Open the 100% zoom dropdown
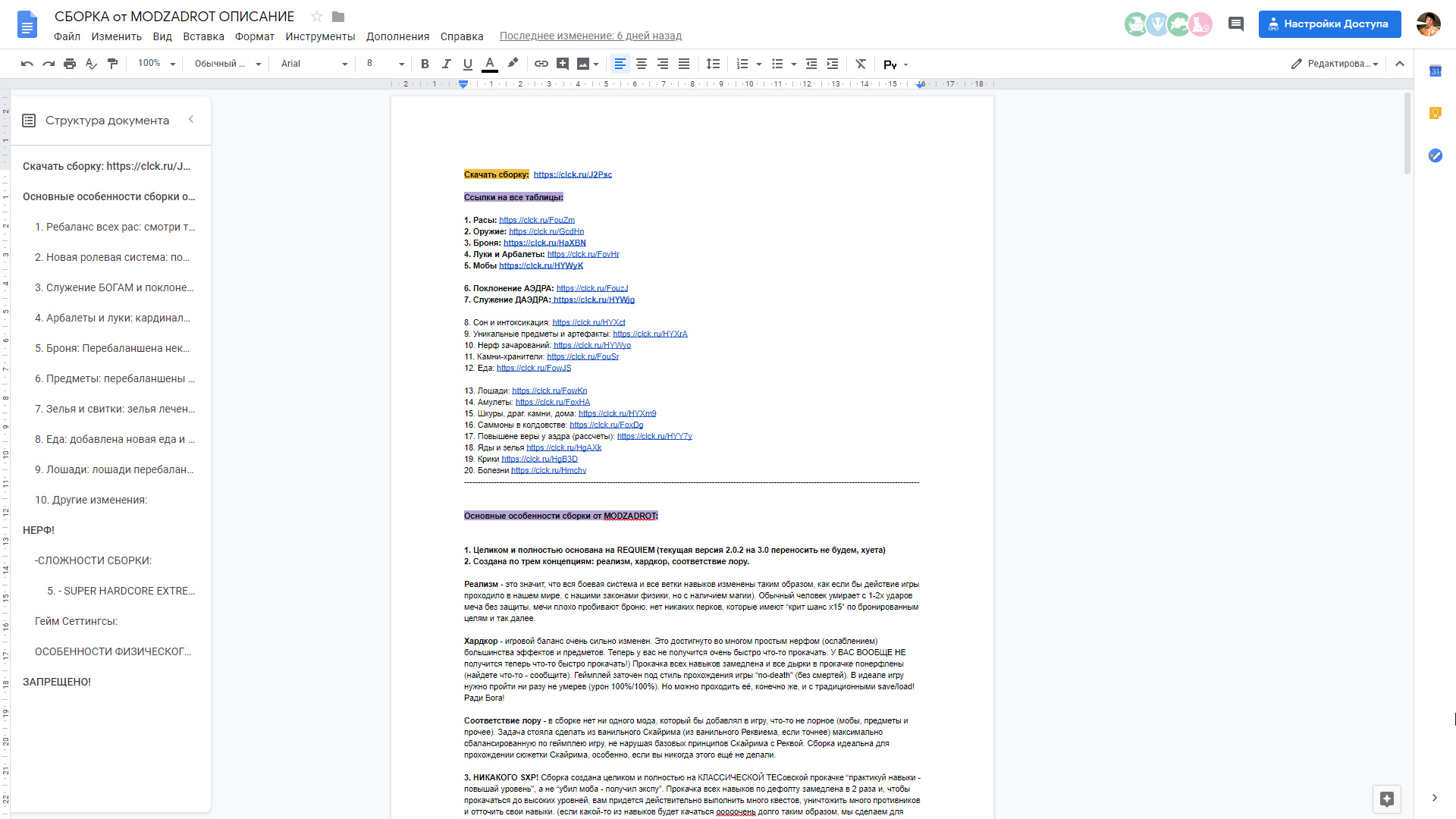 point(156,64)
